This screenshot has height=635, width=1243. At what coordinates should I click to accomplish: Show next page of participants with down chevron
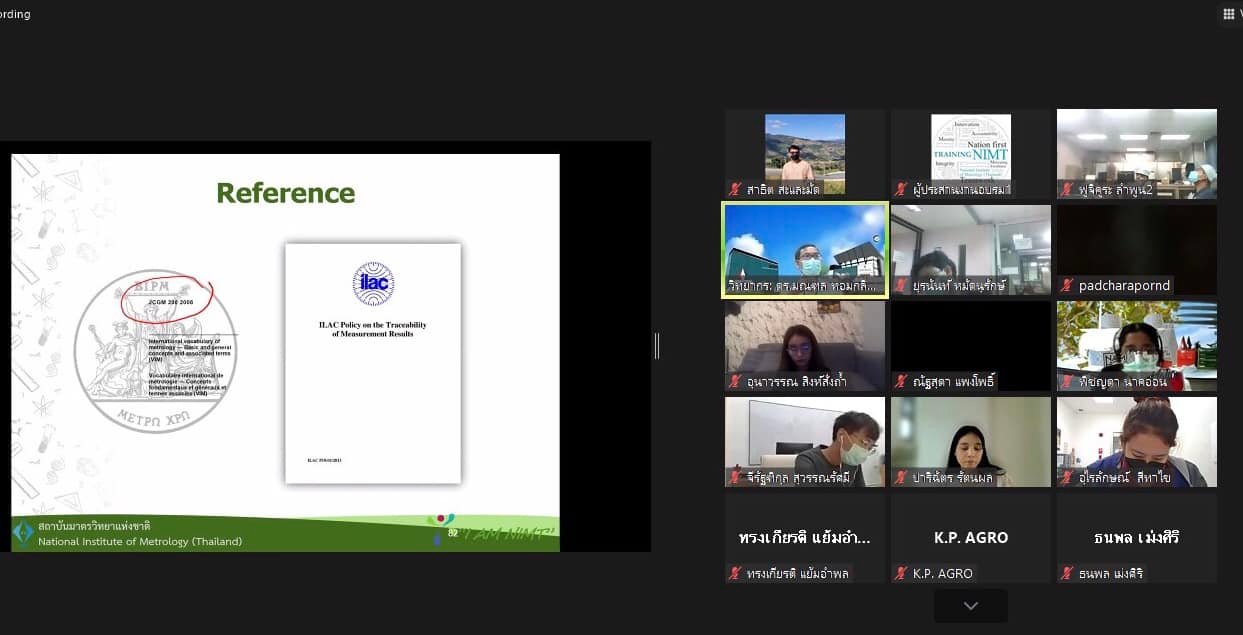[970, 606]
